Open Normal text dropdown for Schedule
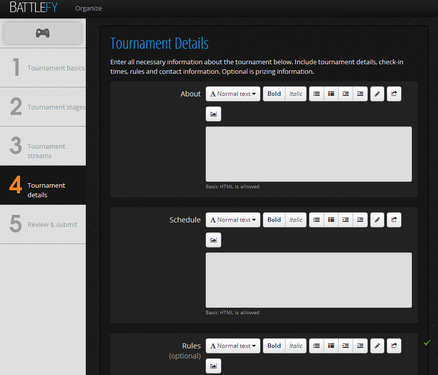 233,220
